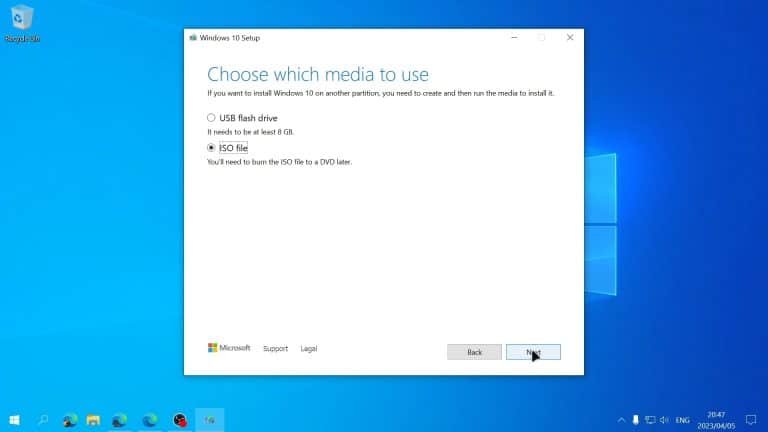Click the Windows Setup taskbar icon
This screenshot has height=432, width=768.
coord(210,420)
